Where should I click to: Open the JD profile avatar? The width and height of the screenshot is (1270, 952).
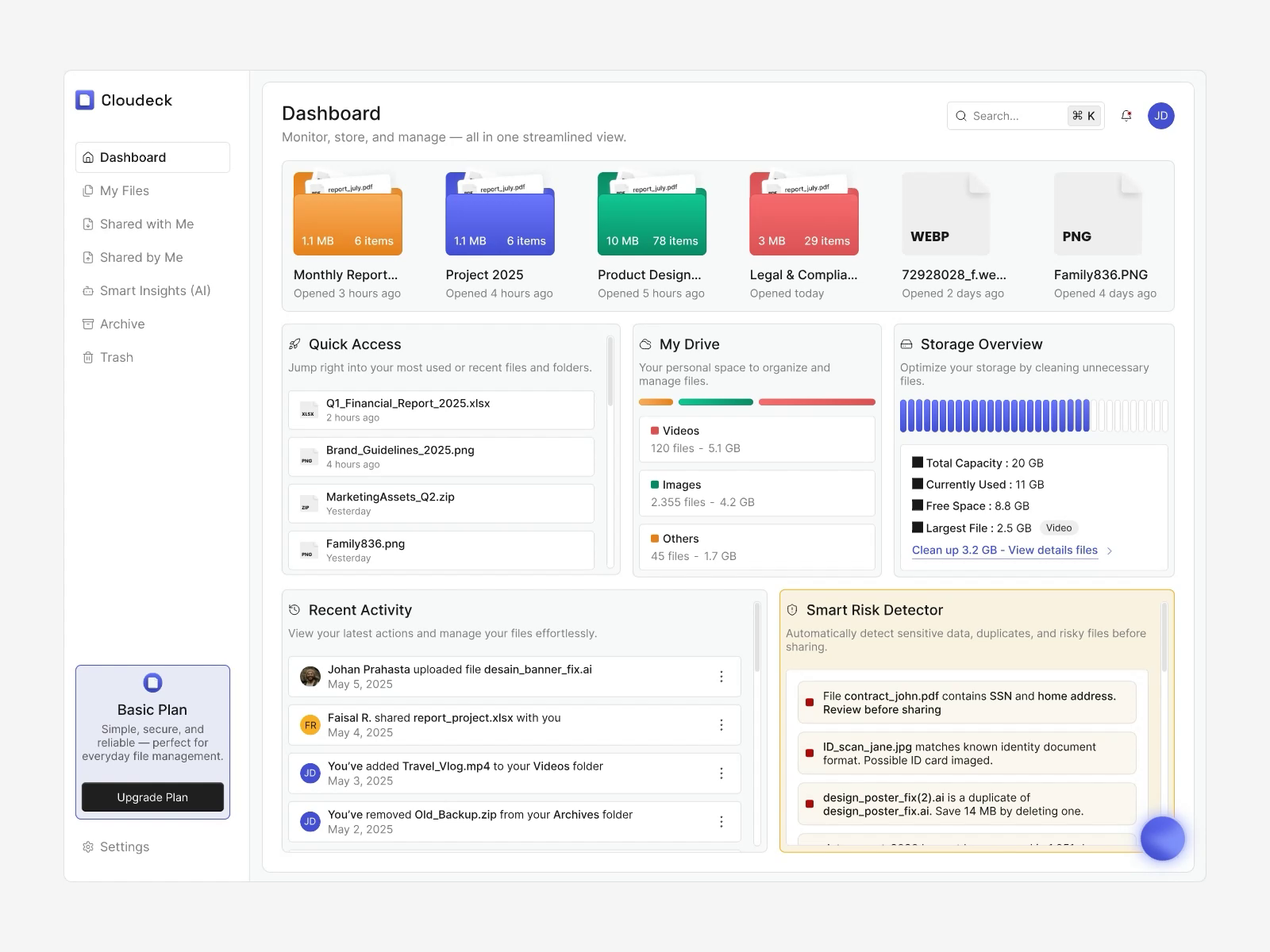coord(1160,116)
